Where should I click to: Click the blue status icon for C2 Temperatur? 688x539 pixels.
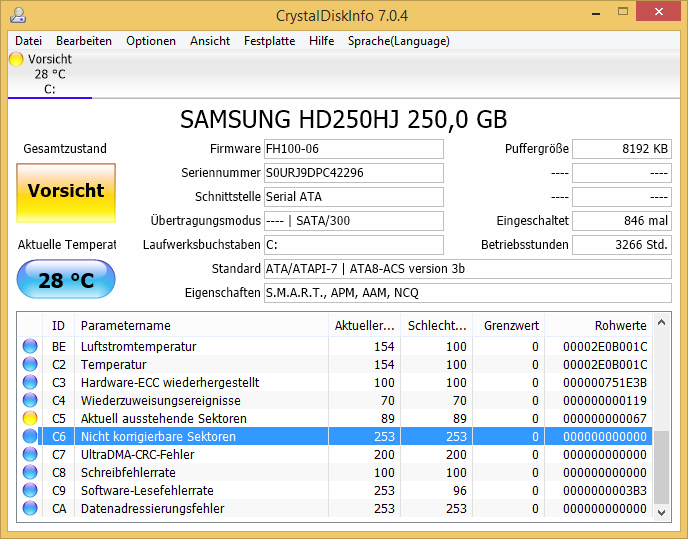coord(30,364)
